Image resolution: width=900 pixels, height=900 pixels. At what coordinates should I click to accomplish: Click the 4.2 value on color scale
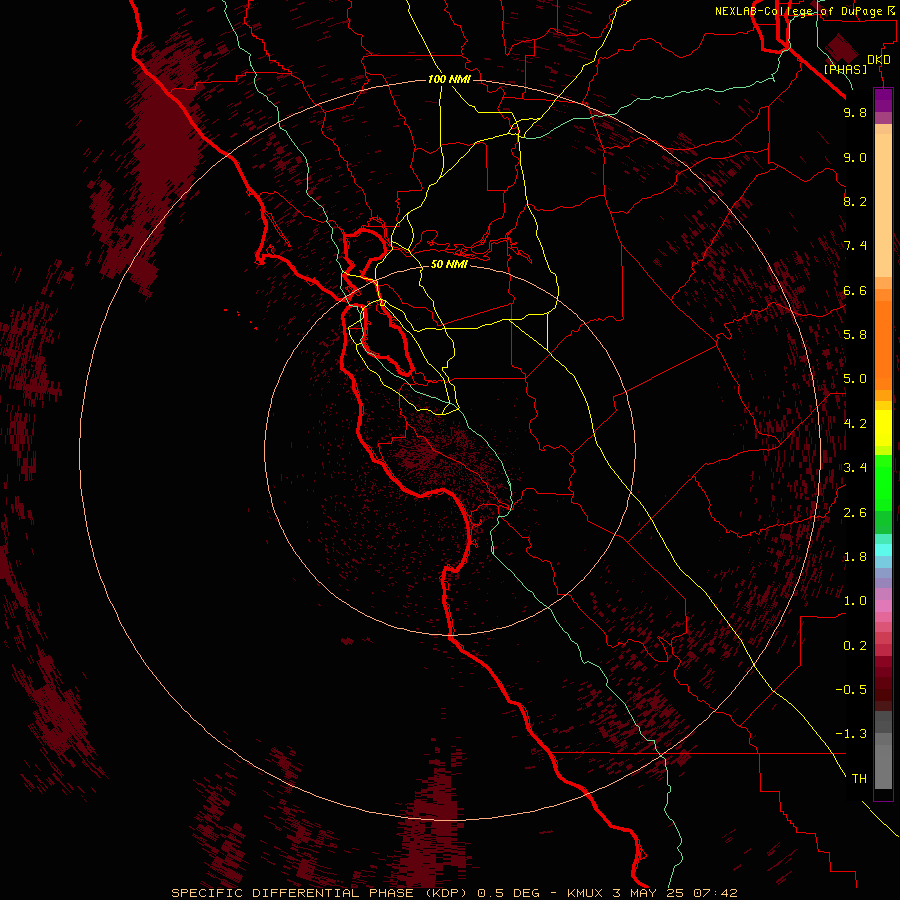click(855, 424)
